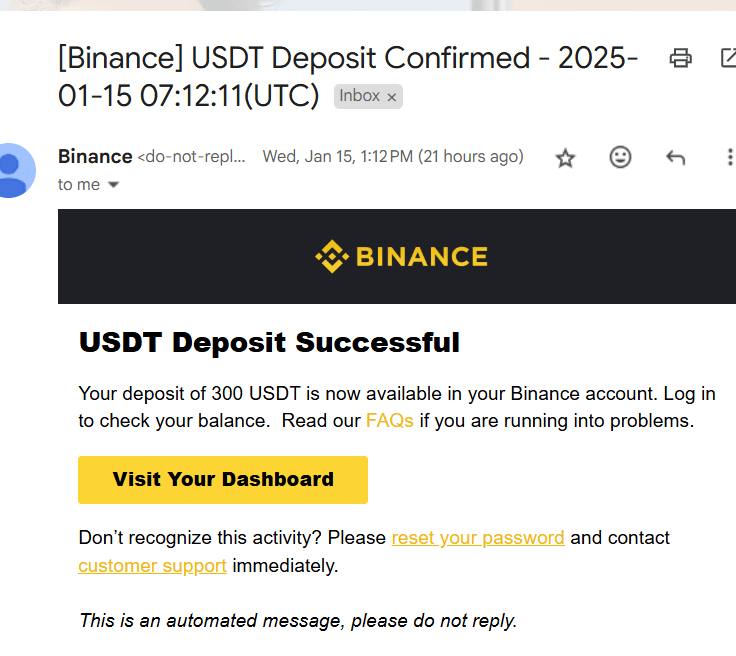Click the Binance logo in the banner
736x656 pixels.
click(401, 257)
